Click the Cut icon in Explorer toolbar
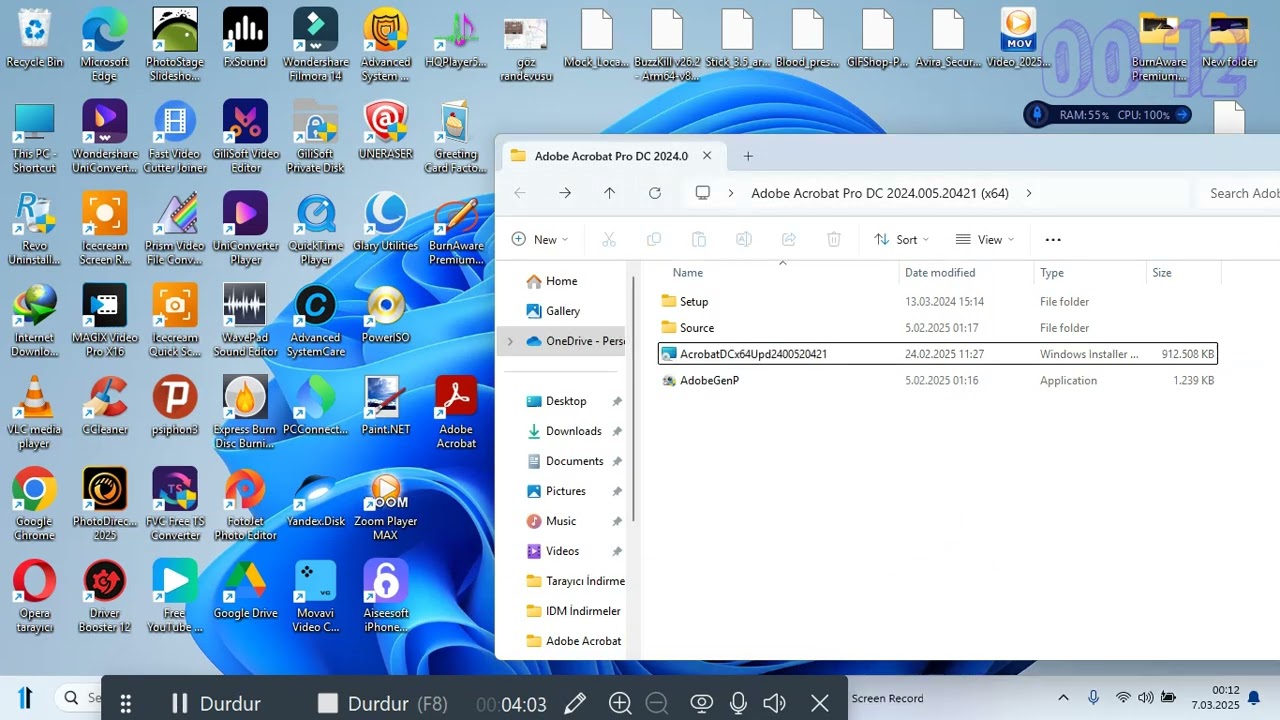This screenshot has height=720, width=1280. [609, 239]
